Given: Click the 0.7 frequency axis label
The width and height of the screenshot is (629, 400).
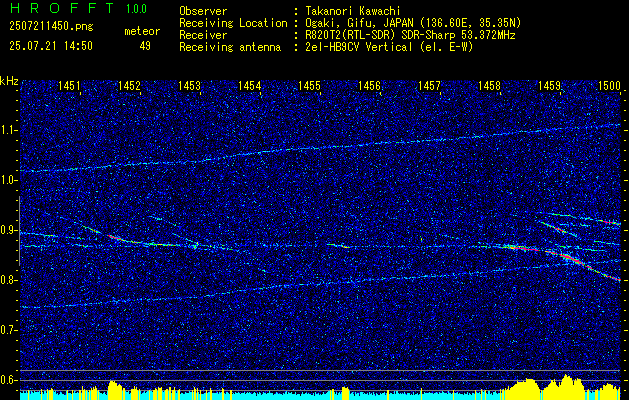Looking at the screenshot, I should [8, 330].
